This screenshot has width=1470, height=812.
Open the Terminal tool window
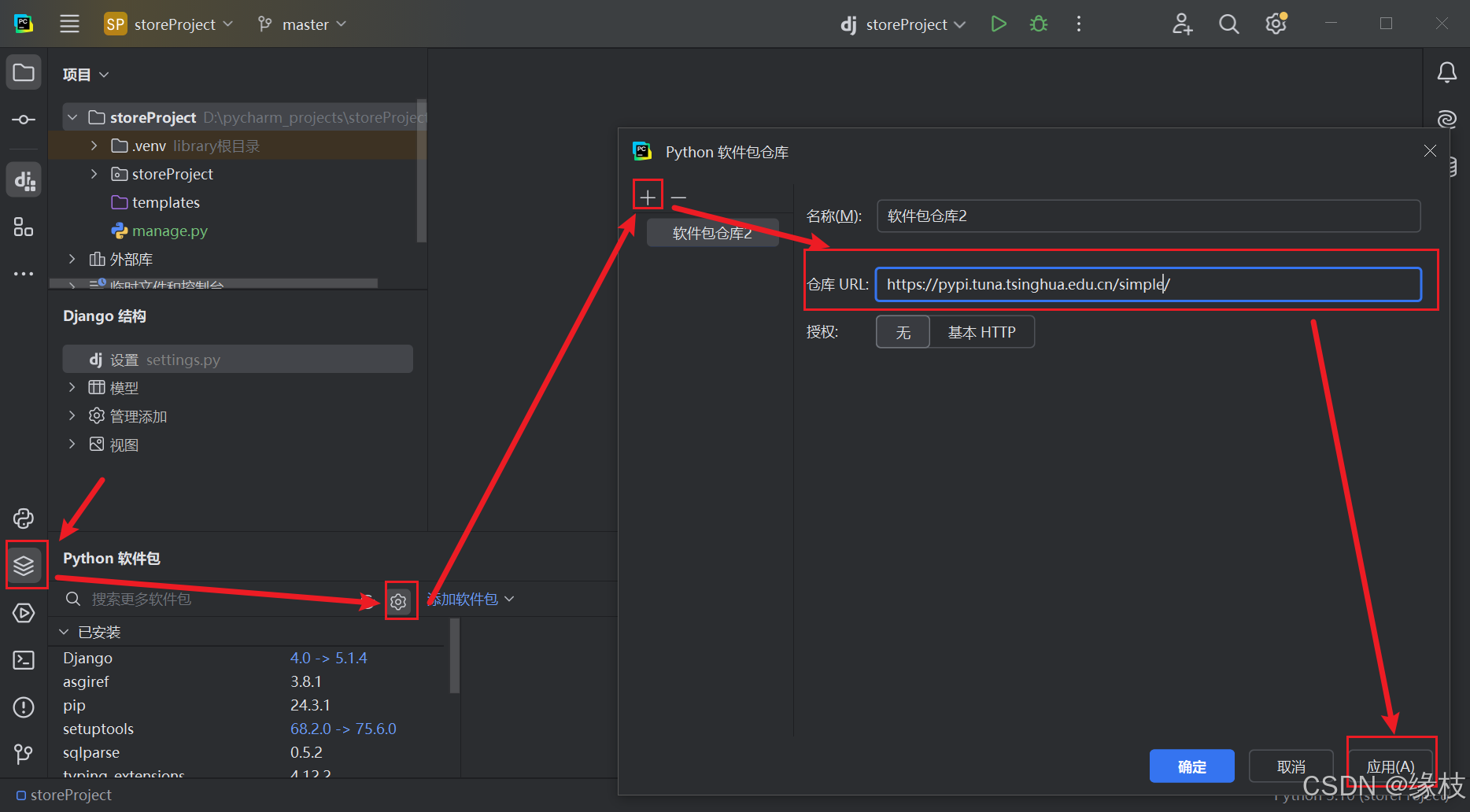click(23, 660)
